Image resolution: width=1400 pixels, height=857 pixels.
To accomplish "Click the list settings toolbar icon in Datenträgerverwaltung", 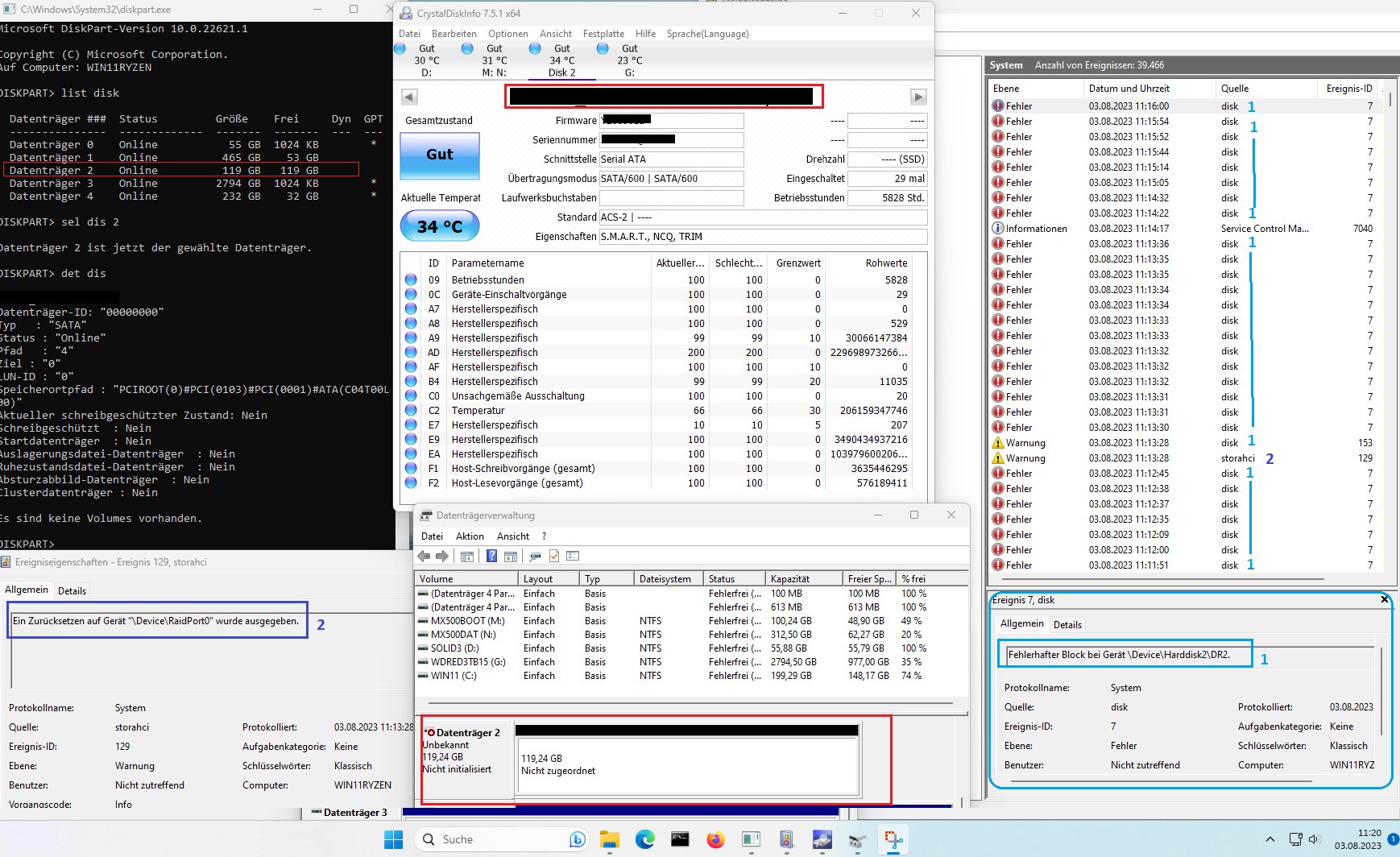I will point(573,557).
